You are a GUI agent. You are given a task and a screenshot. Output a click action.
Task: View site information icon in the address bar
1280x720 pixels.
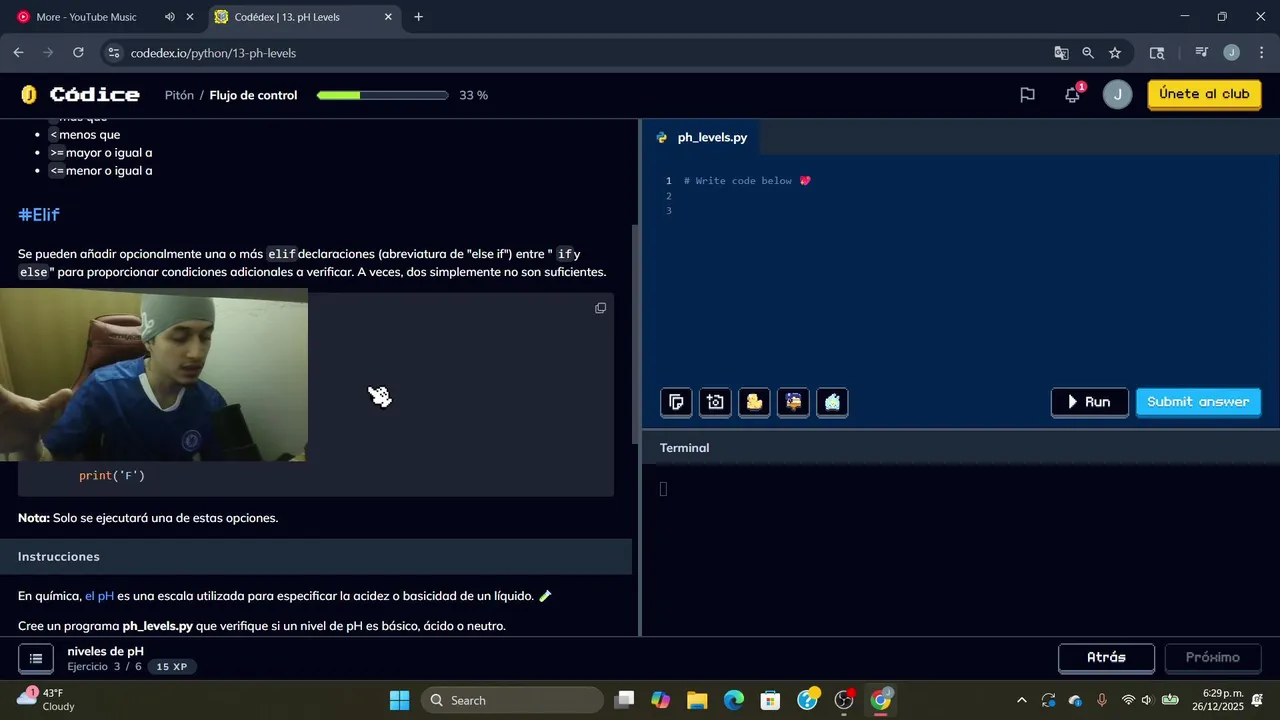(x=113, y=53)
